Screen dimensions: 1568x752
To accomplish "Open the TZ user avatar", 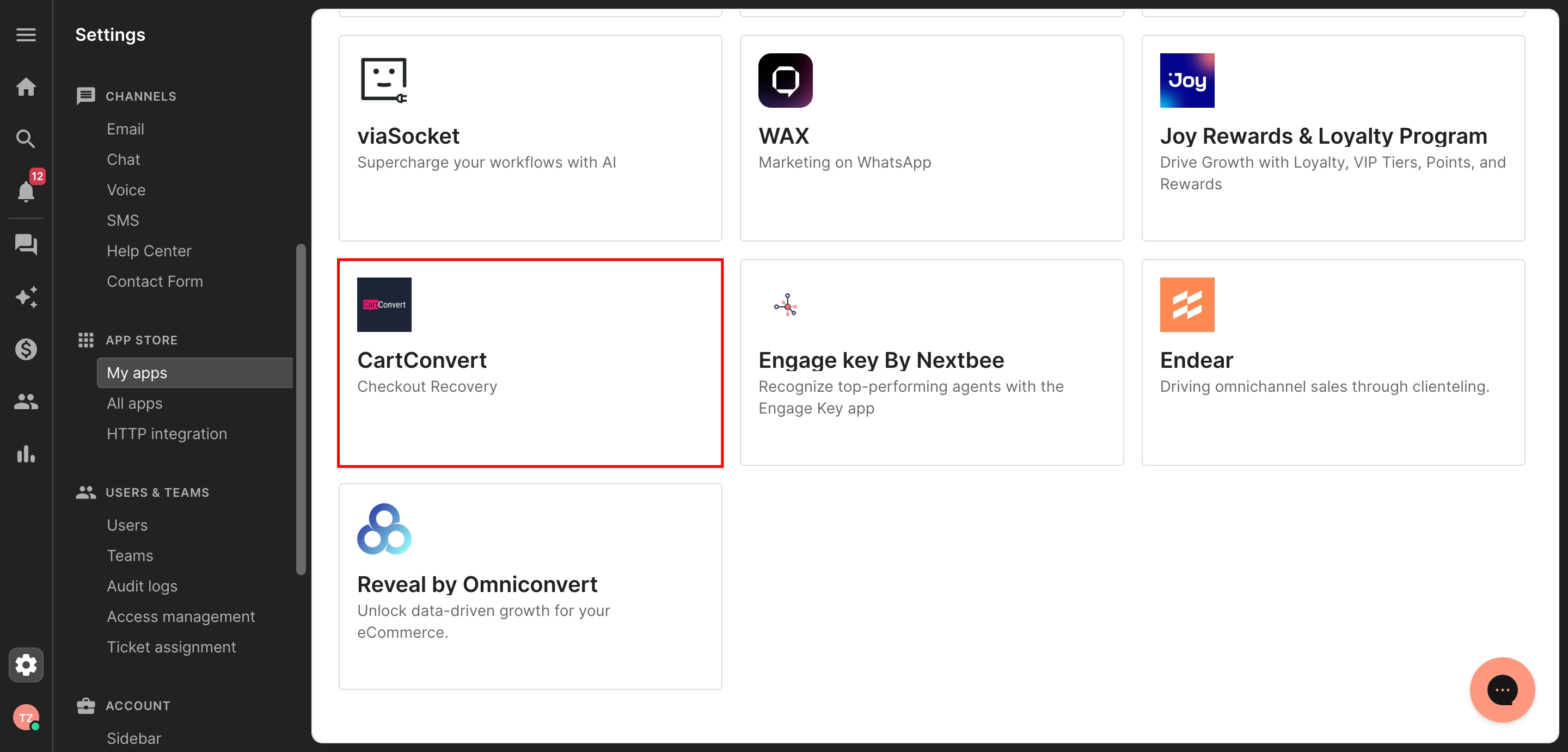I will tap(26, 717).
